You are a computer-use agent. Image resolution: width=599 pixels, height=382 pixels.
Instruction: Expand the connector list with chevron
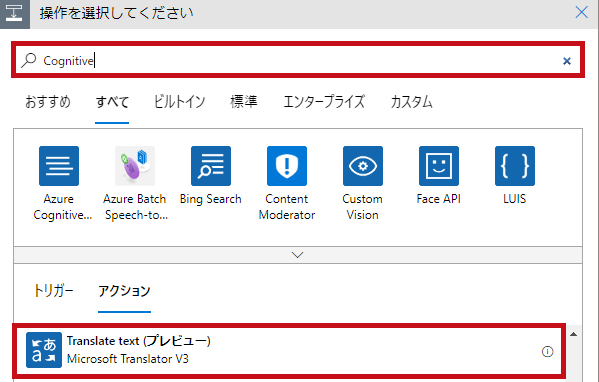pos(298,255)
